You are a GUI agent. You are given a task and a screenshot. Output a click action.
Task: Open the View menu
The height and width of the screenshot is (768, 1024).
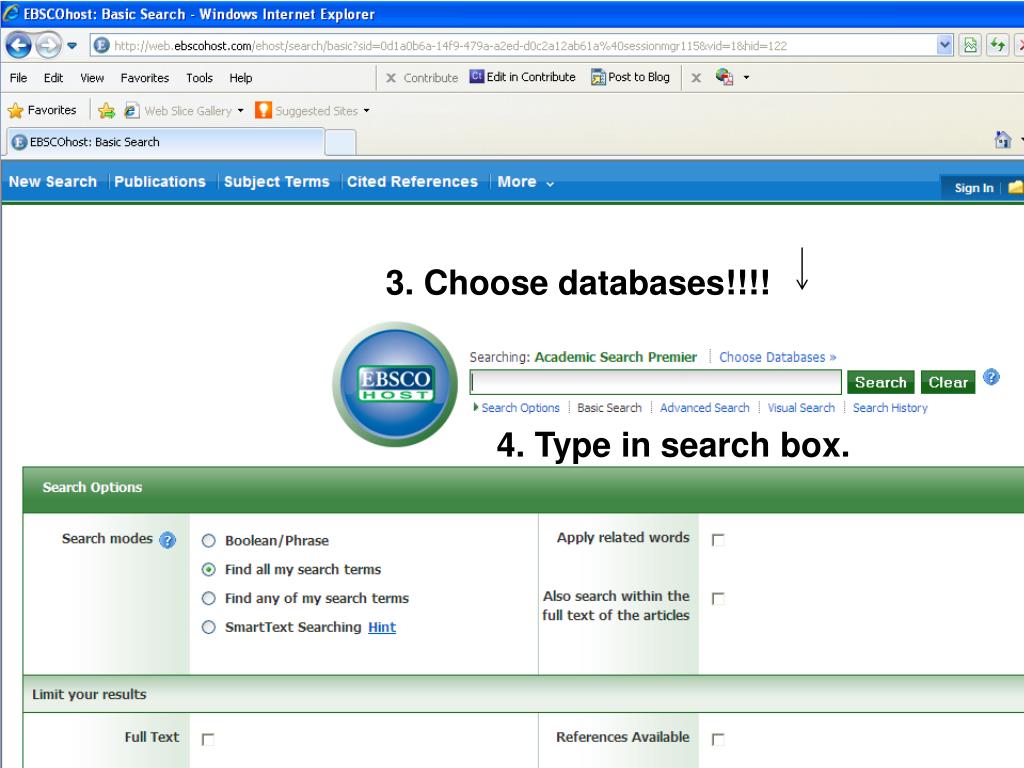pyautogui.click(x=92, y=78)
